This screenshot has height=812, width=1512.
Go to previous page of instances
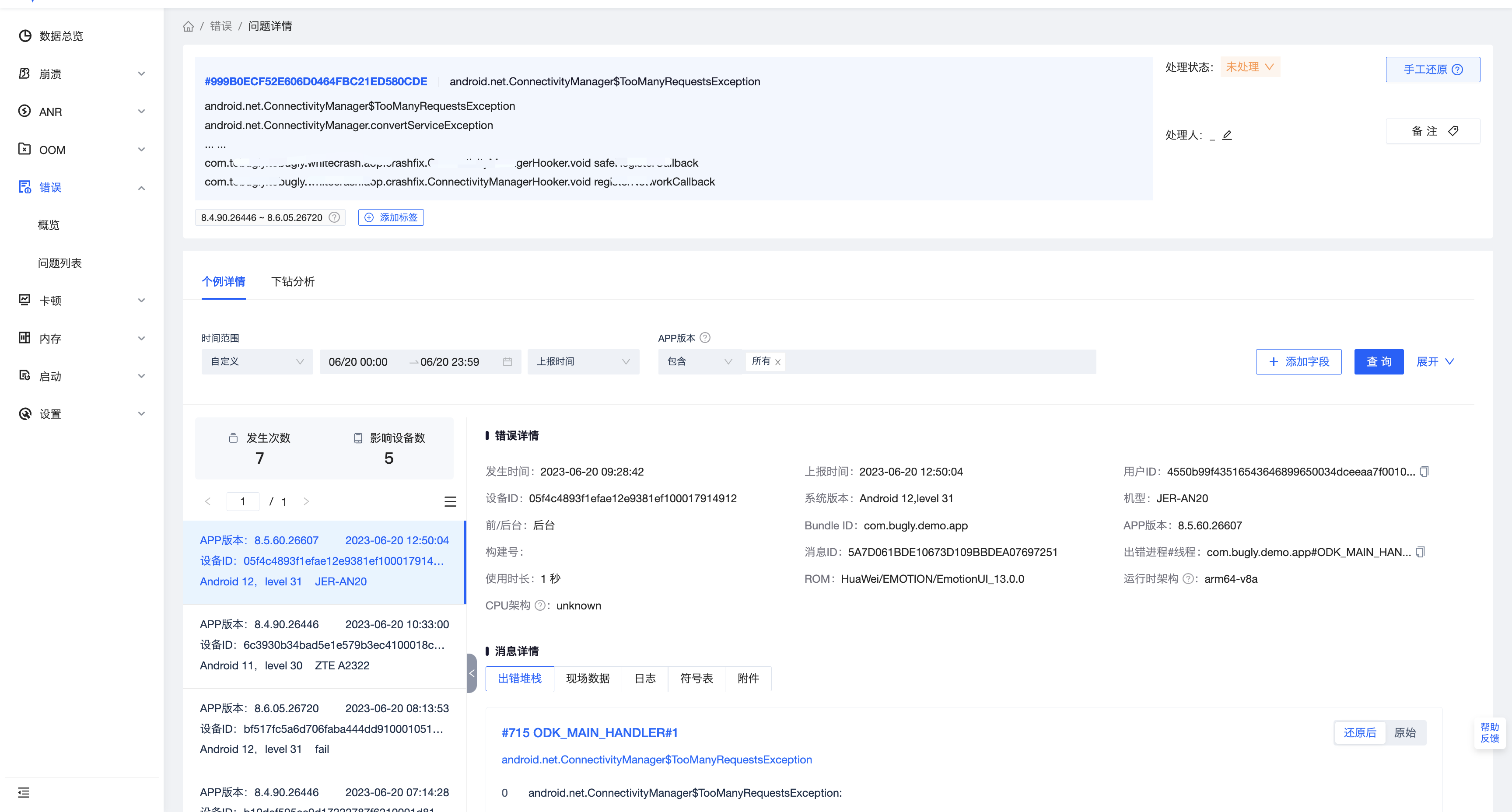207,501
